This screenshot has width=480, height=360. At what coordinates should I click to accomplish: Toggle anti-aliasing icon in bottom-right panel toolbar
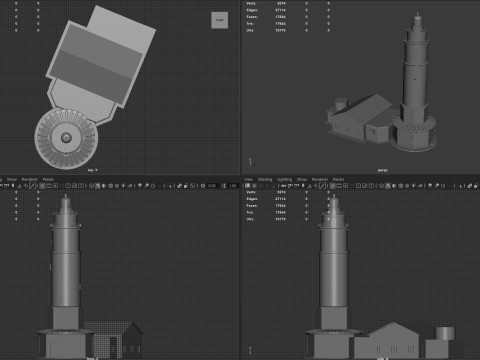tap(443, 186)
